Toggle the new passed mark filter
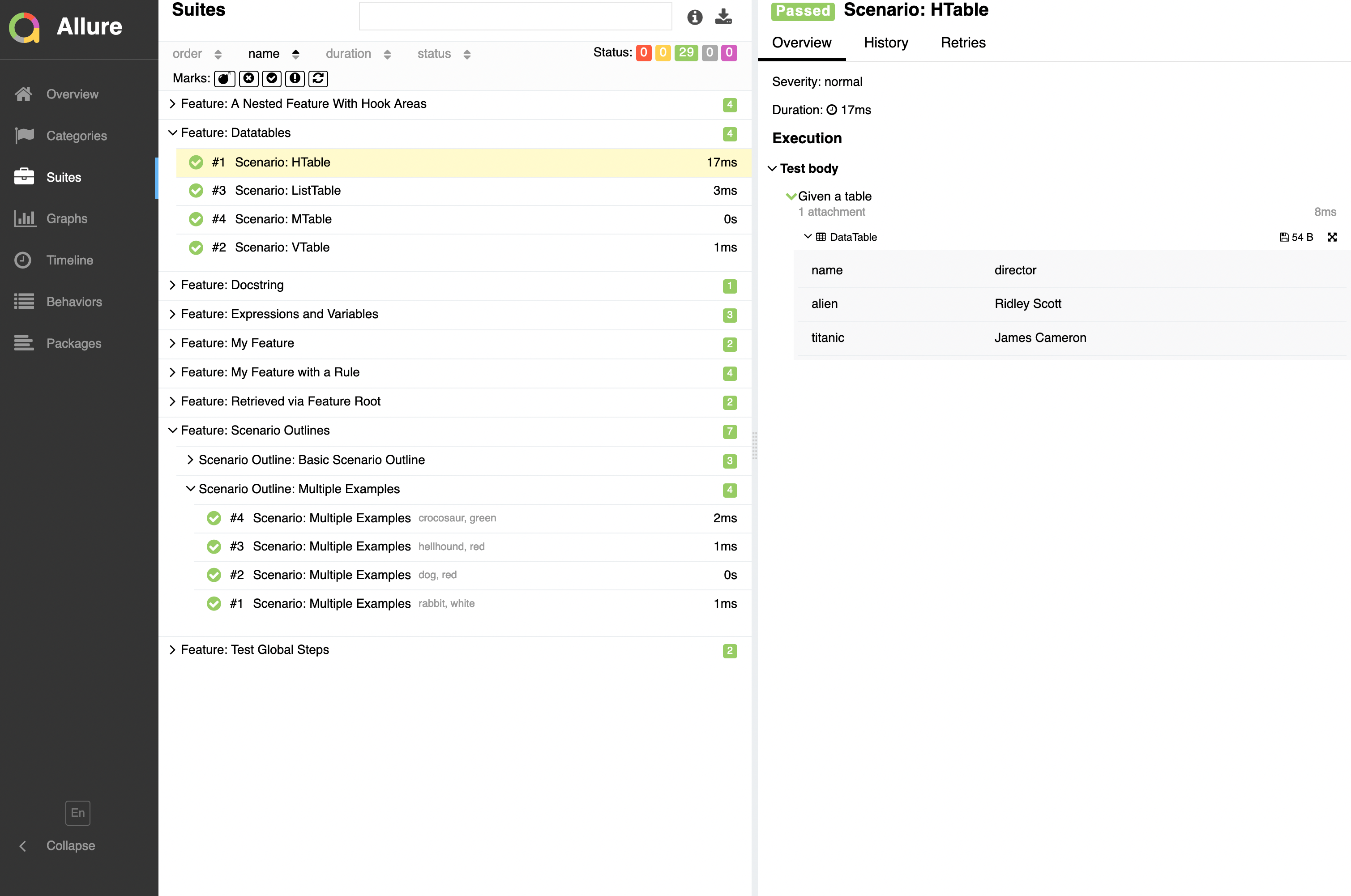 [272, 78]
